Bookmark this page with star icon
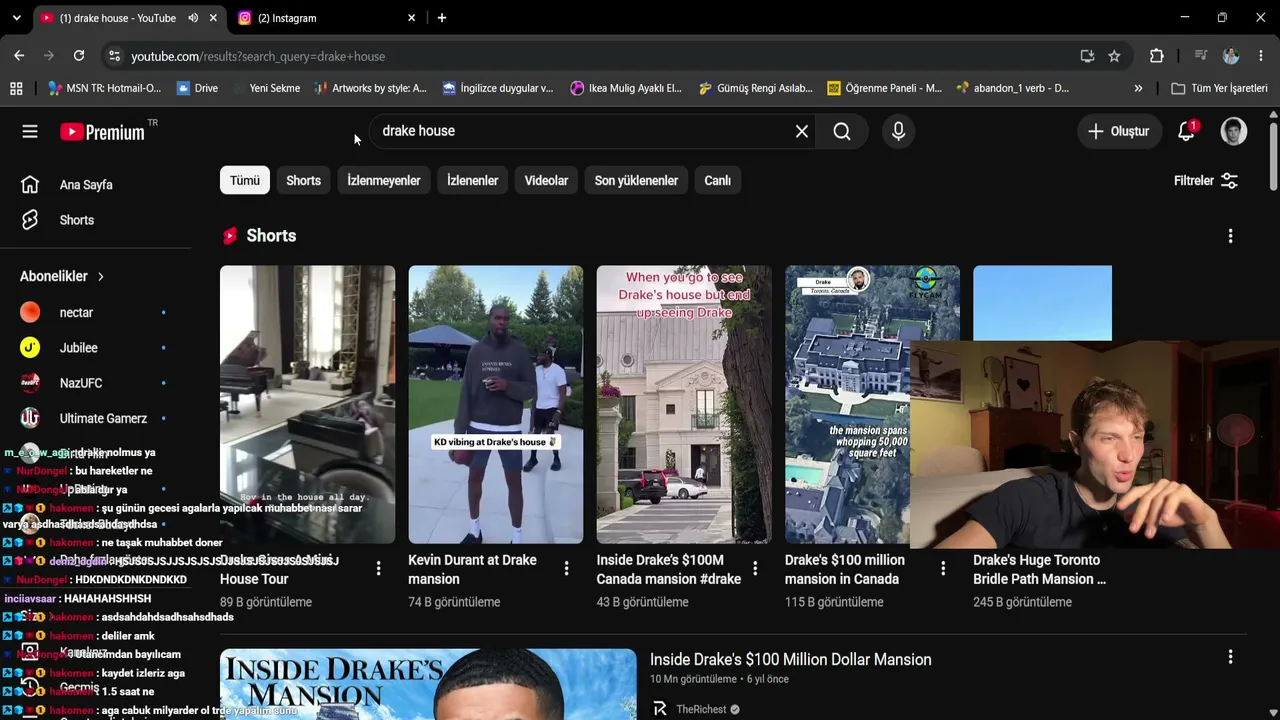 (1114, 56)
